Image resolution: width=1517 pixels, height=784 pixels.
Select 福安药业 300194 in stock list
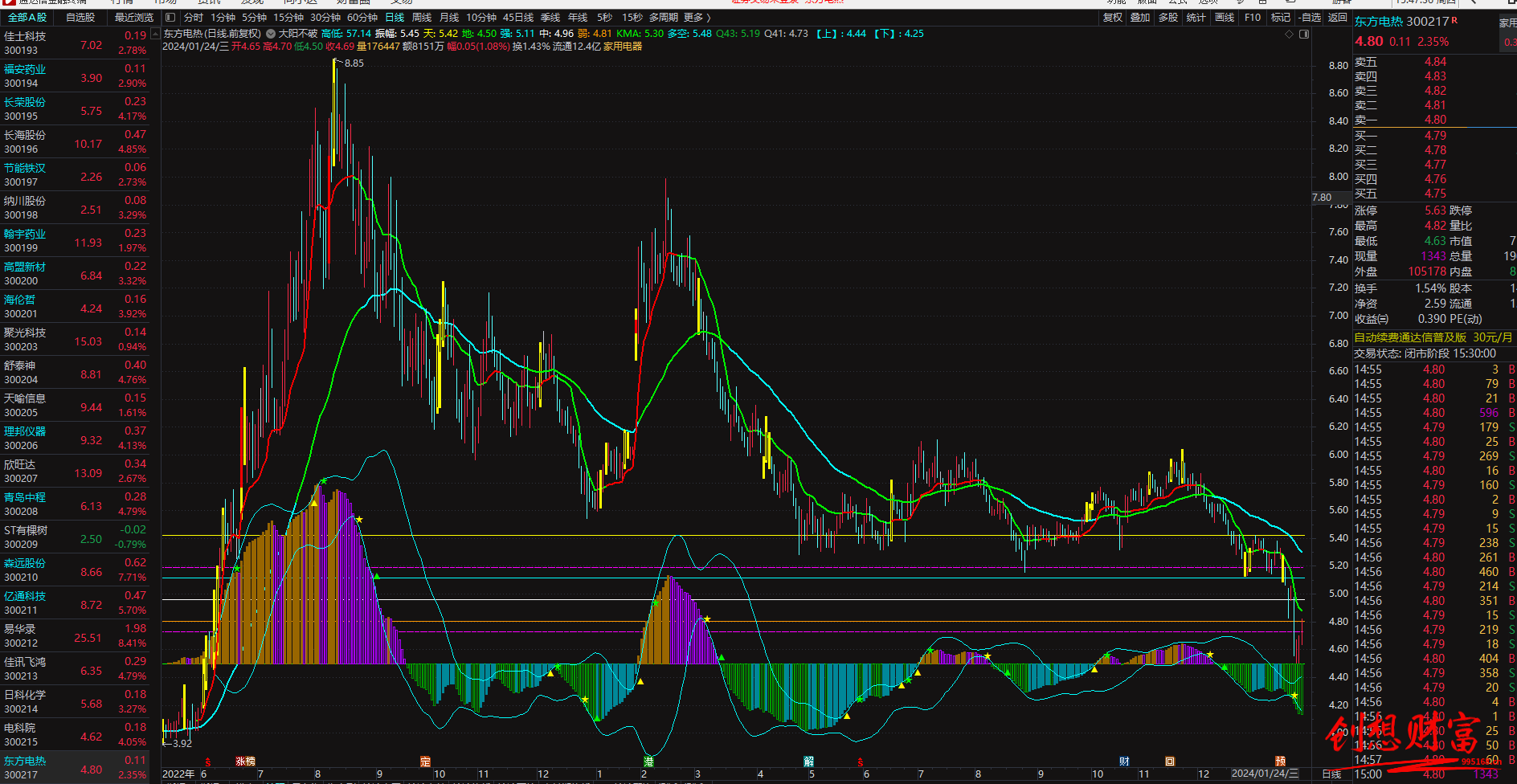pos(76,76)
